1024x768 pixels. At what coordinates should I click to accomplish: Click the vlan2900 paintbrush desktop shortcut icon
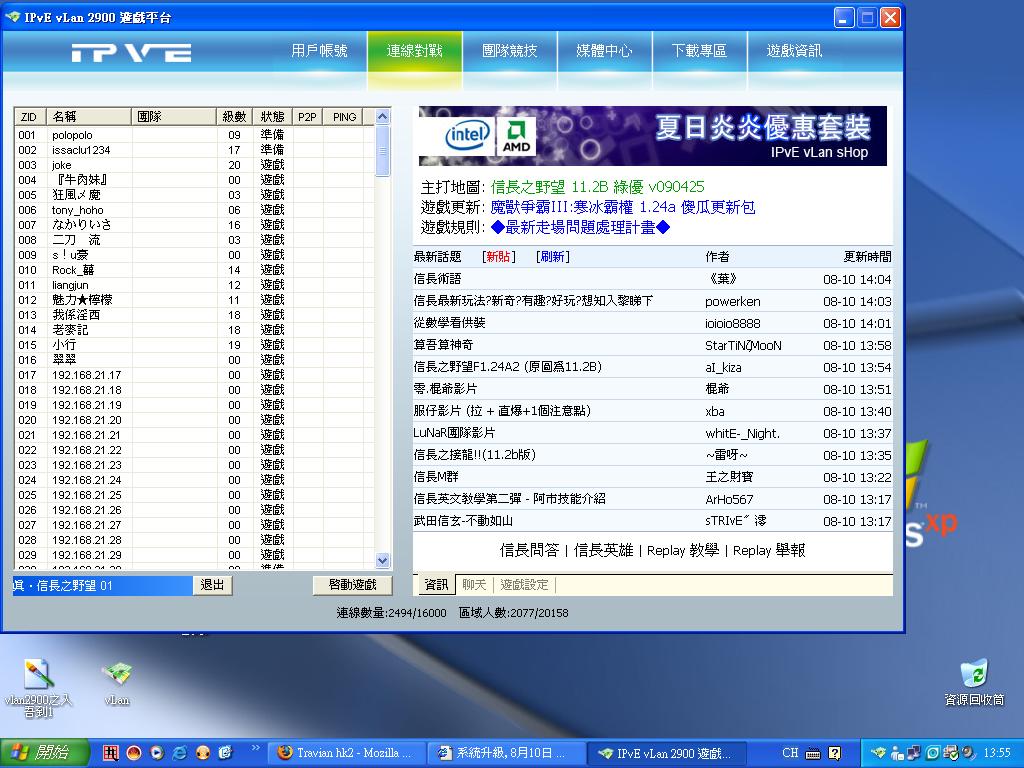pos(38,675)
